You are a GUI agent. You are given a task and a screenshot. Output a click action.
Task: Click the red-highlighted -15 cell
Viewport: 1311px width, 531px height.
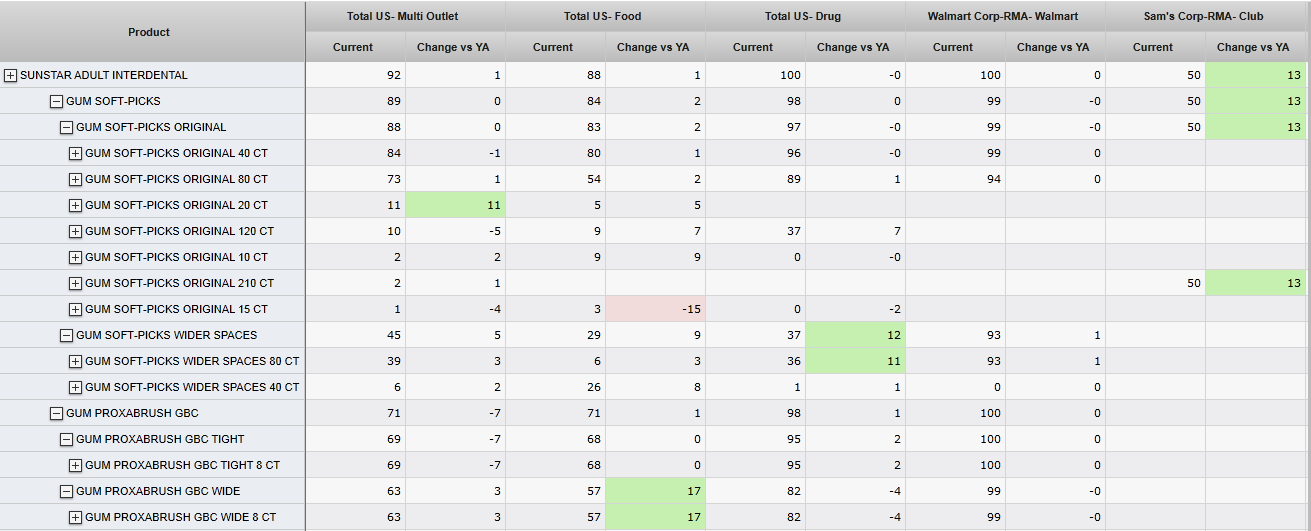(x=655, y=309)
